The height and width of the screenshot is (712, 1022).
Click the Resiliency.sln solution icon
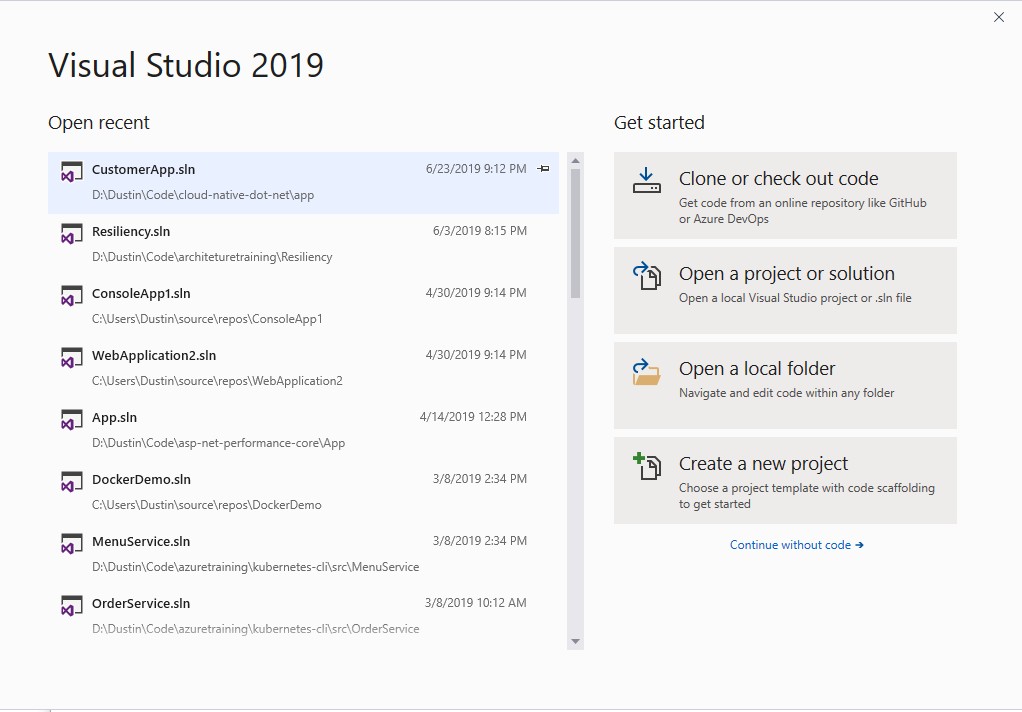[72, 234]
